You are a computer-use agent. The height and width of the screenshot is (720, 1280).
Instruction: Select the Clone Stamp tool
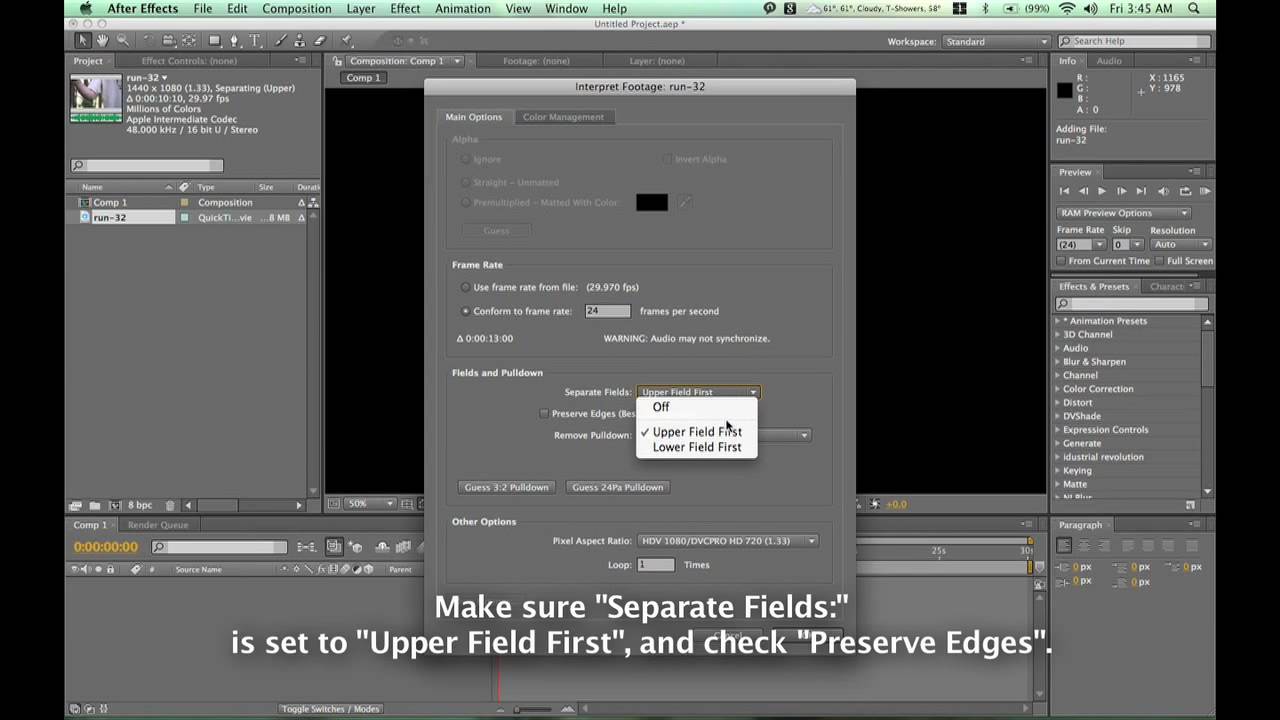300,41
